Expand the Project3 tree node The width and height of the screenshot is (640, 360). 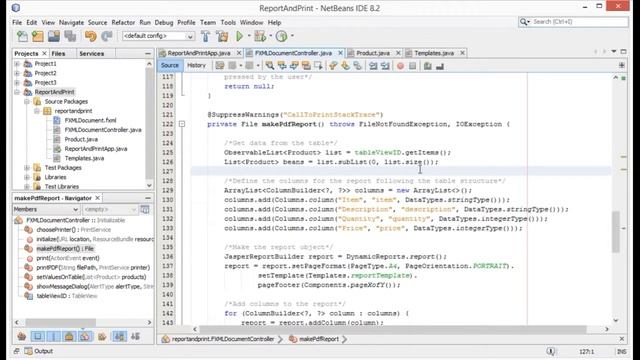pyautogui.click(x=17, y=82)
